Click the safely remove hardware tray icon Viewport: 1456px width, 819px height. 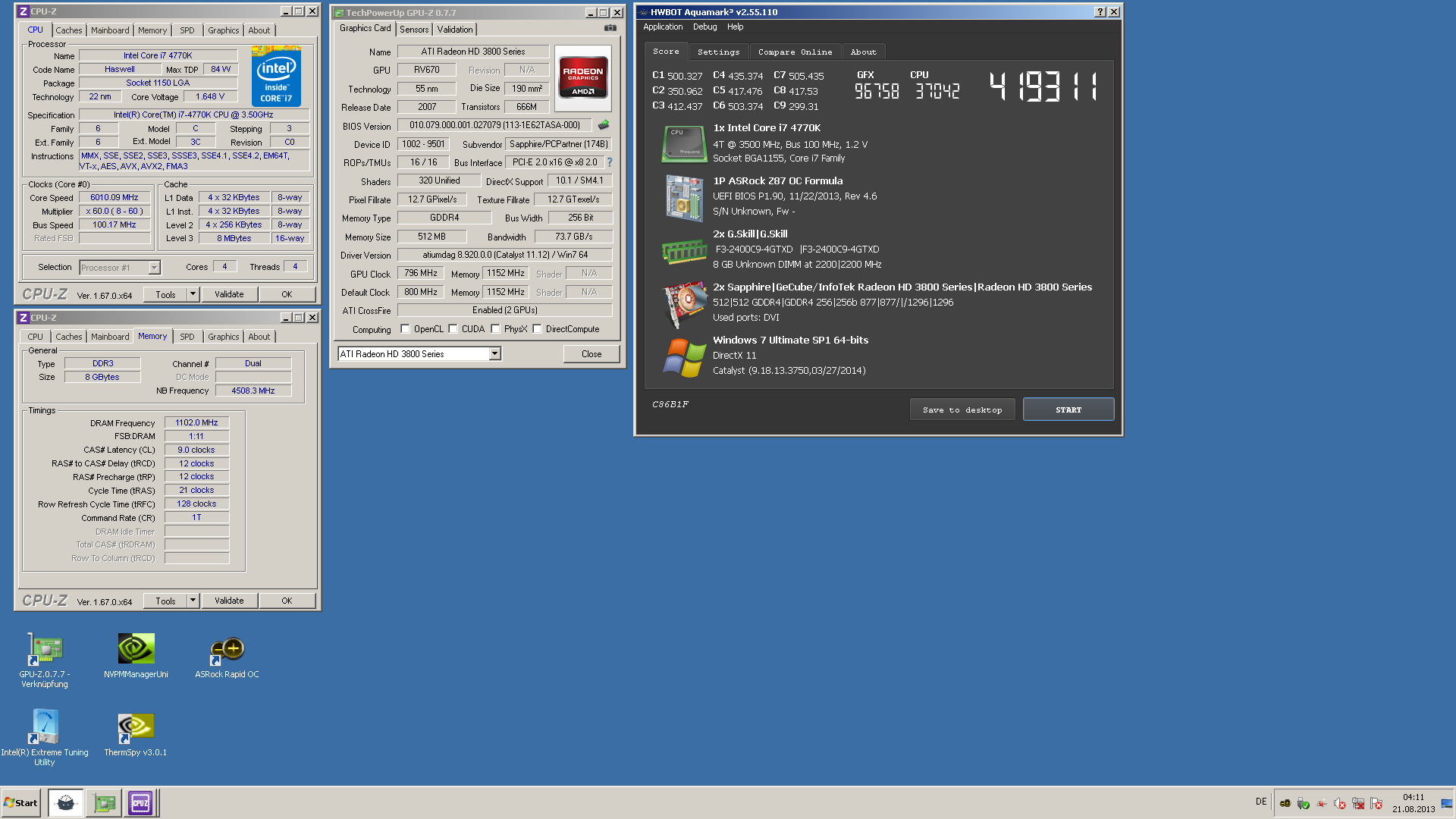(x=1304, y=803)
